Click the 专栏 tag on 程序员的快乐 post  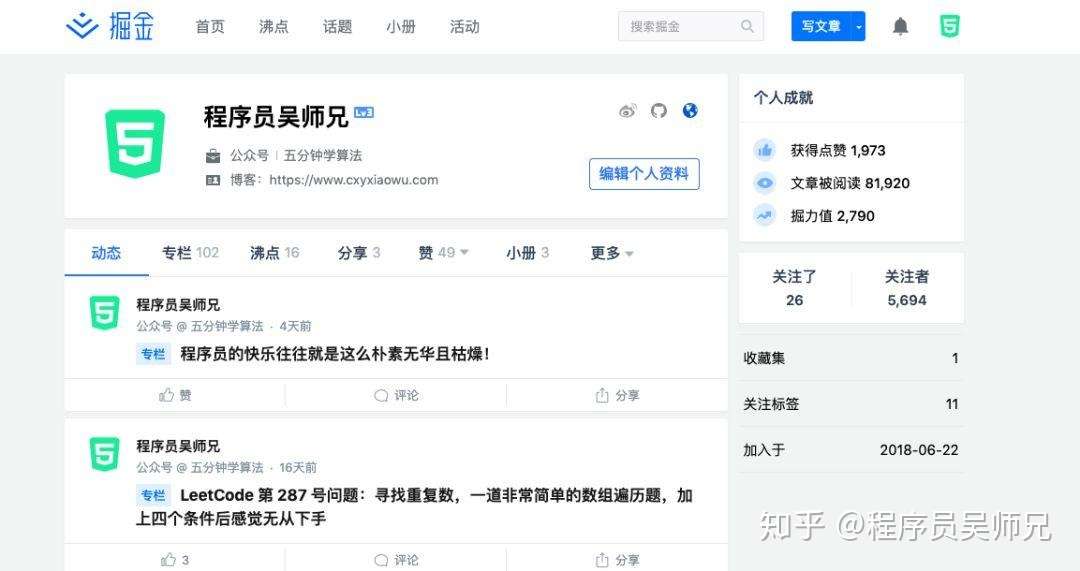pos(153,354)
